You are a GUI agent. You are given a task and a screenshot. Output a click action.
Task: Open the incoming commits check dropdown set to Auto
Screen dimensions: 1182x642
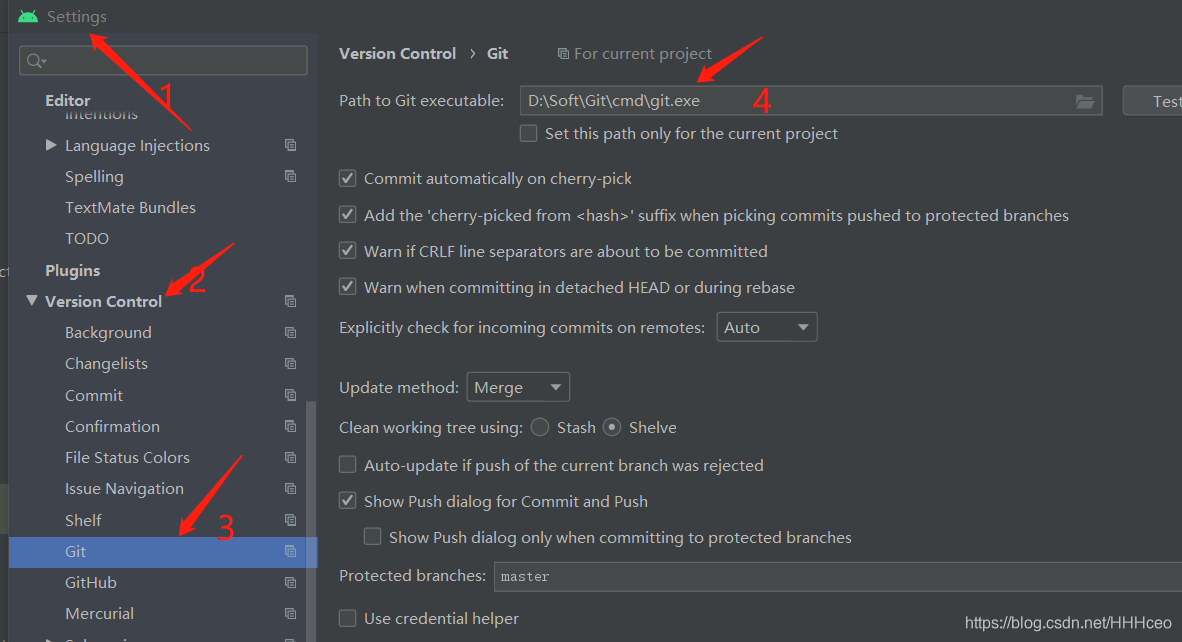coord(767,326)
